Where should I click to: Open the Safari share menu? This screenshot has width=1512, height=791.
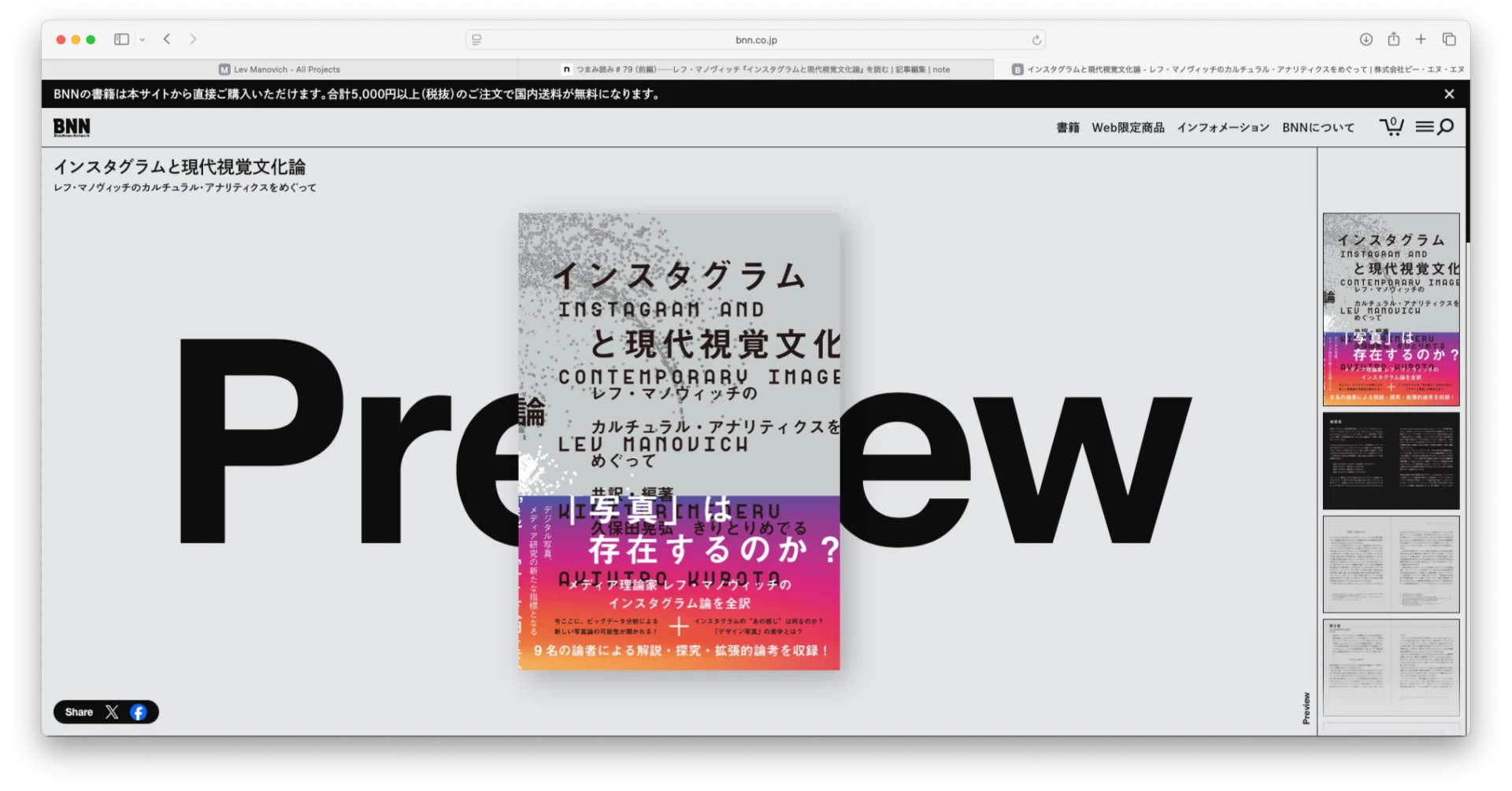click(1394, 39)
